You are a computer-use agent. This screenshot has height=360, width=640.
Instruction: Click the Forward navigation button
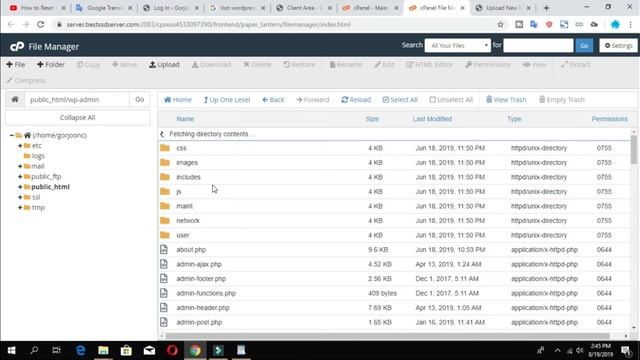313,100
